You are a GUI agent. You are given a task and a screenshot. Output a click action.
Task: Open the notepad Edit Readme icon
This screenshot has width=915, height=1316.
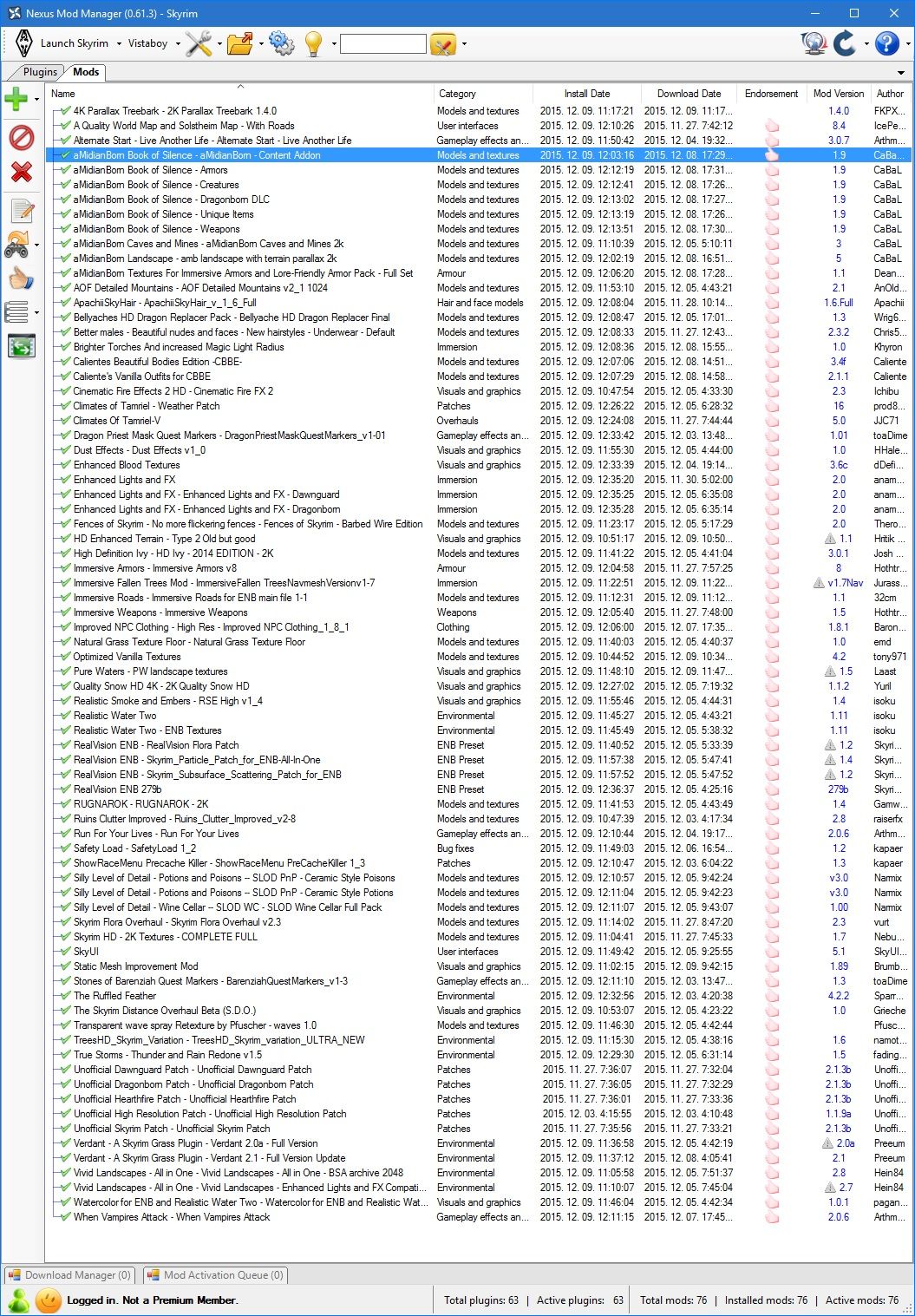pyautogui.click(x=21, y=210)
